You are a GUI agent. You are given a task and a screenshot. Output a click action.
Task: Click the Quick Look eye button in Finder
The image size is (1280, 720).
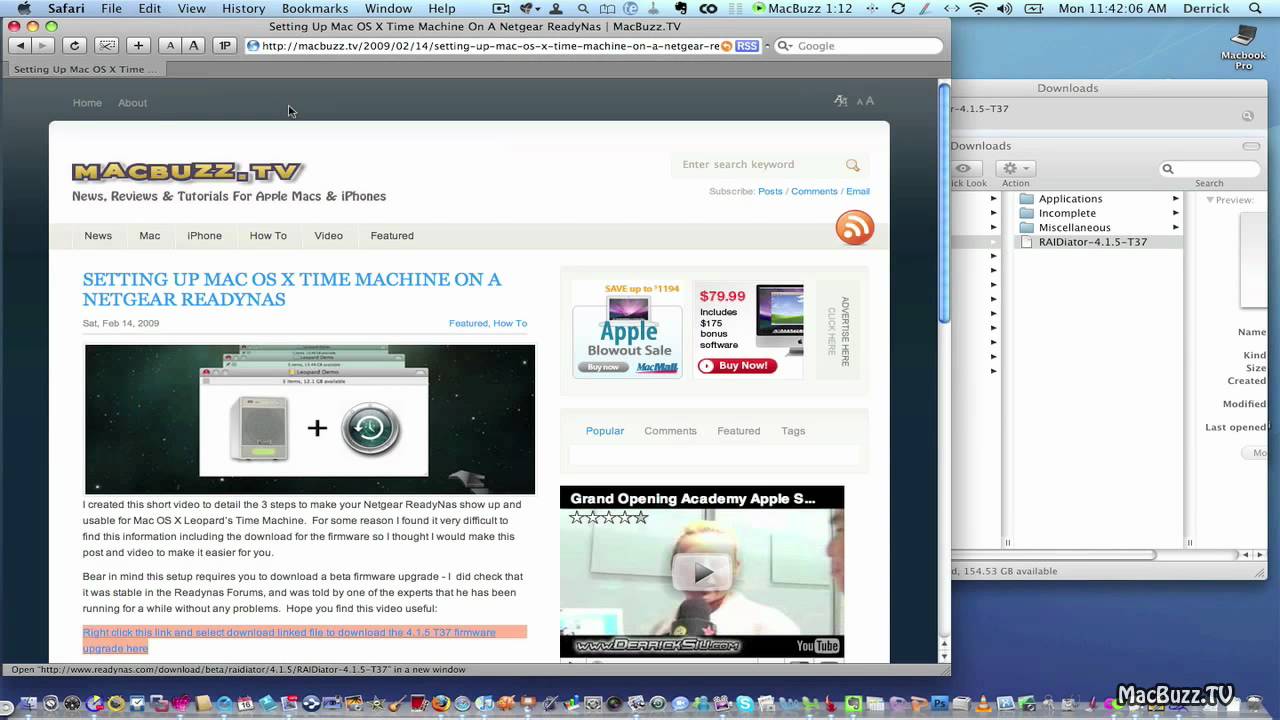click(x=963, y=168)
